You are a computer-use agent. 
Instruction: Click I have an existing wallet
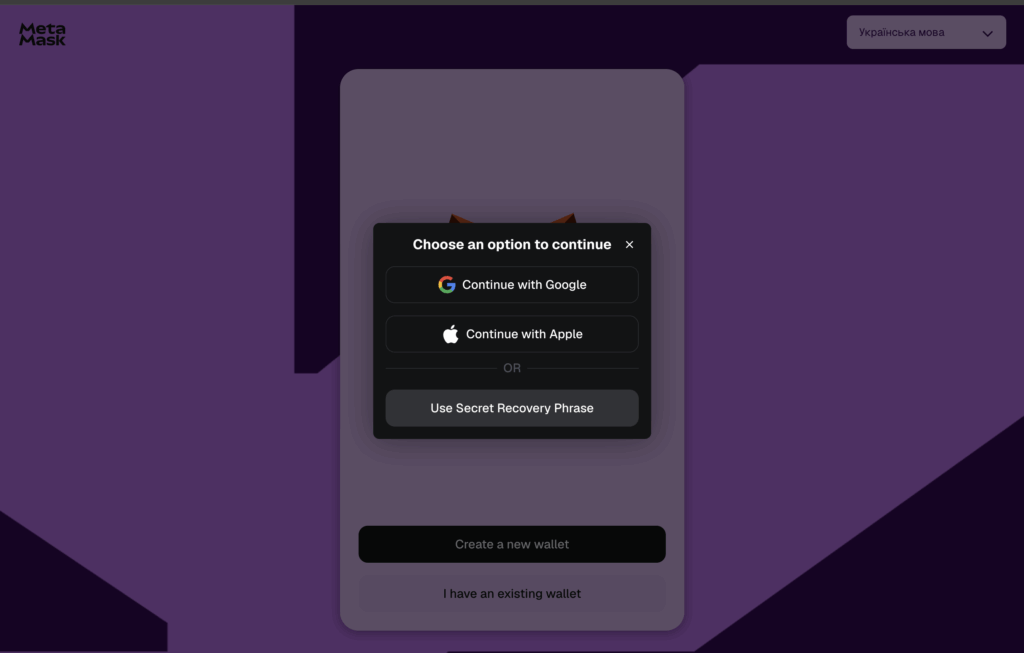(512, 594)
